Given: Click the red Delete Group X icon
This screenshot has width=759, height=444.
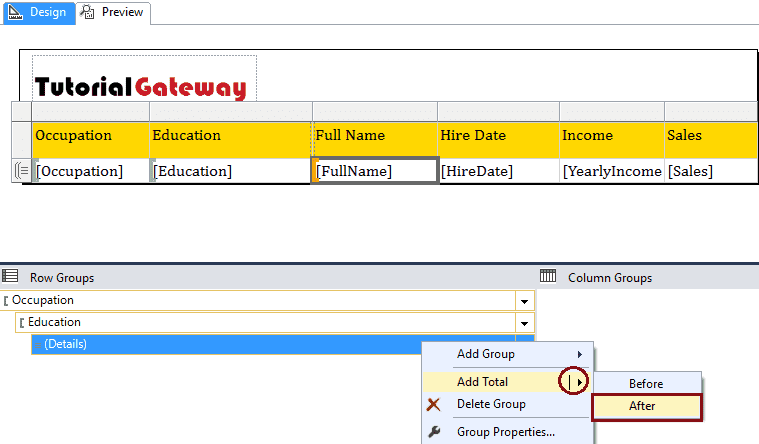Looking at the screenshot, I should (434, 404).
